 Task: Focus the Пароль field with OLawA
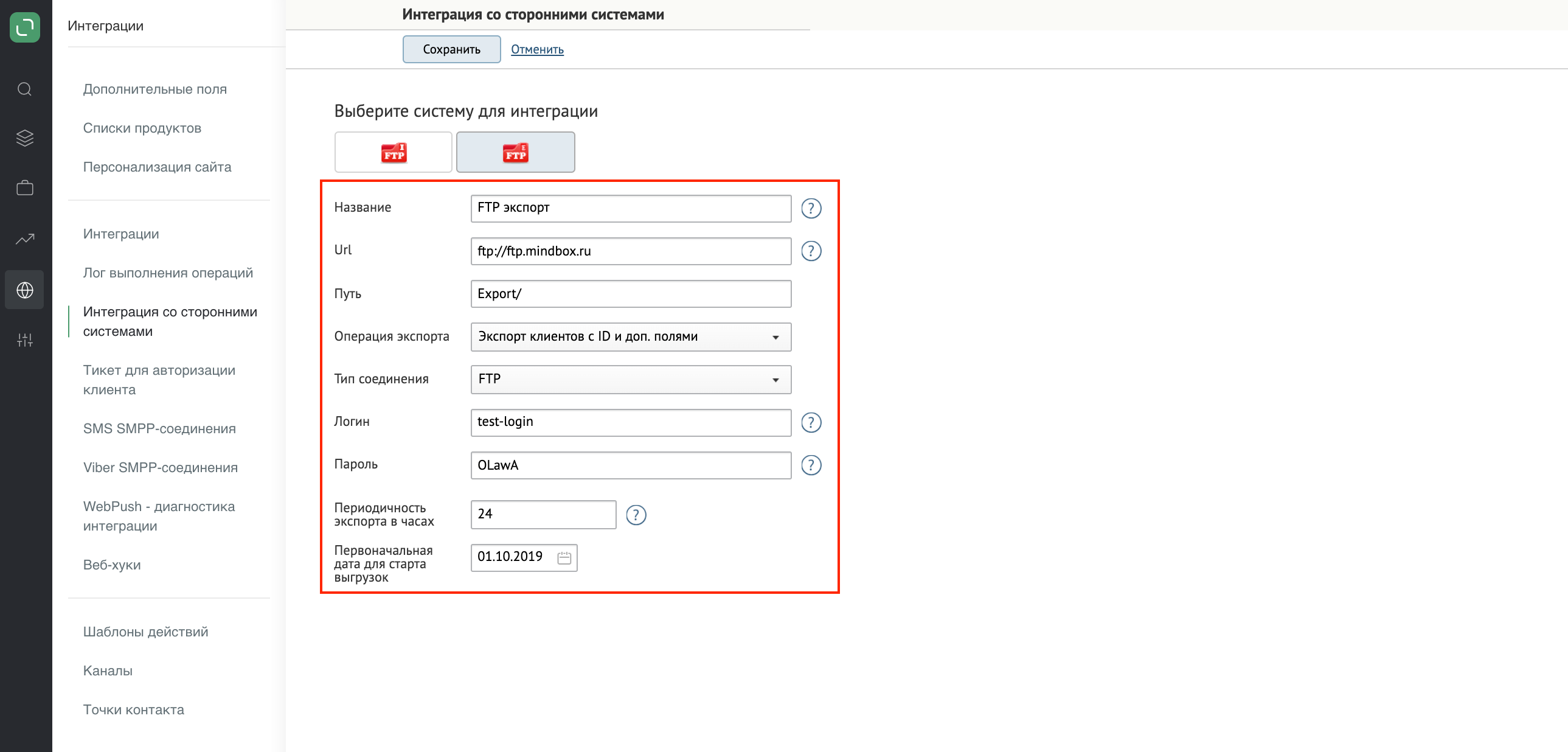pyautogui.click(x=631, y=465)
